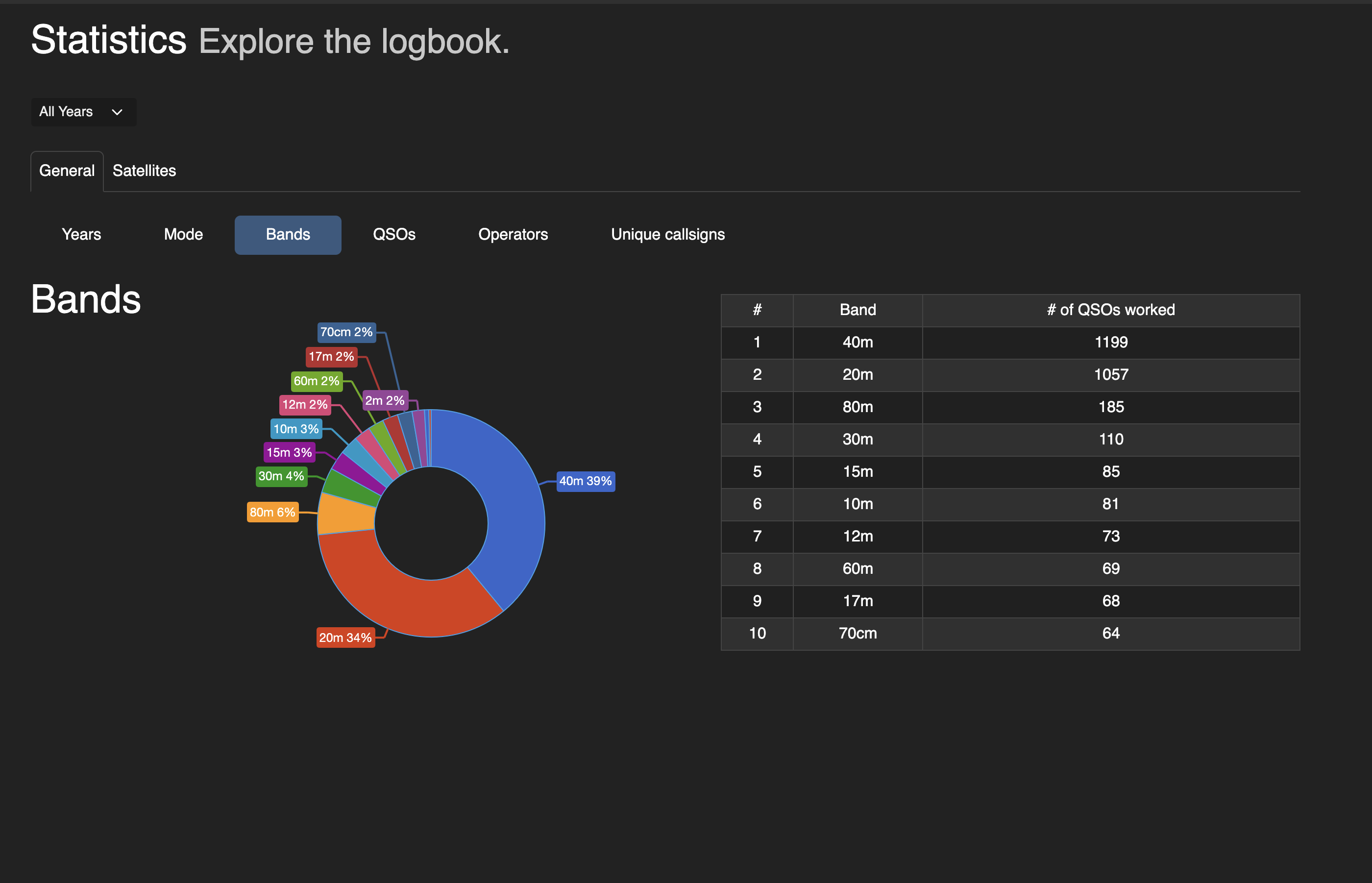This screenshot has height=883, width=1372.
Task: Click the 20m 34% chart label
Action: tap(345, 637)
